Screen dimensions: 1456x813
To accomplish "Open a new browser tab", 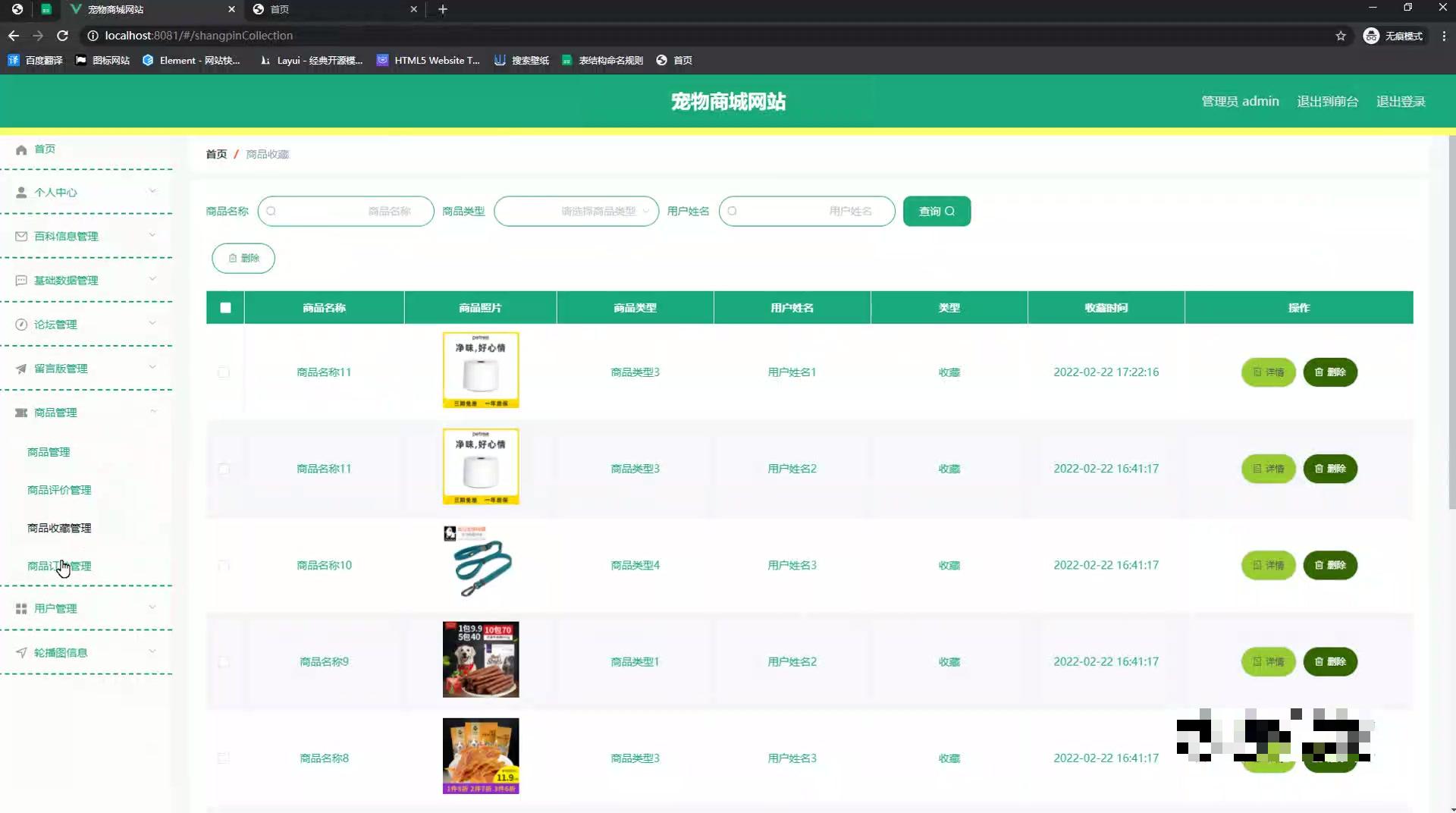I will pos(443,9).
